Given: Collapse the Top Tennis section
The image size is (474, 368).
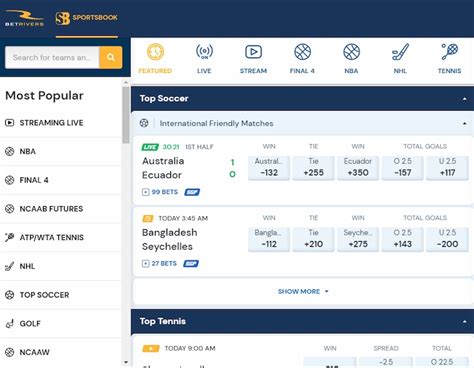Looking at the screenshot, I should pos(464,322).
